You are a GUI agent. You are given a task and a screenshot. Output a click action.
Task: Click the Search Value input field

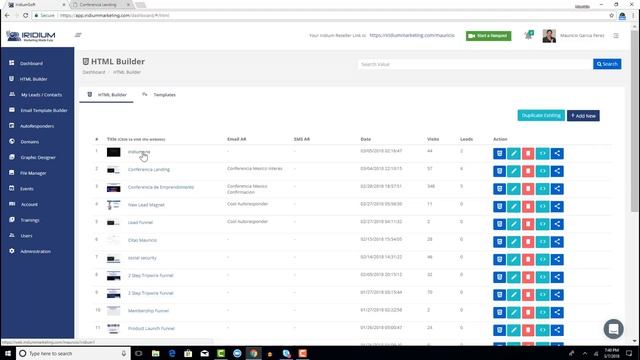coord(476,64)
